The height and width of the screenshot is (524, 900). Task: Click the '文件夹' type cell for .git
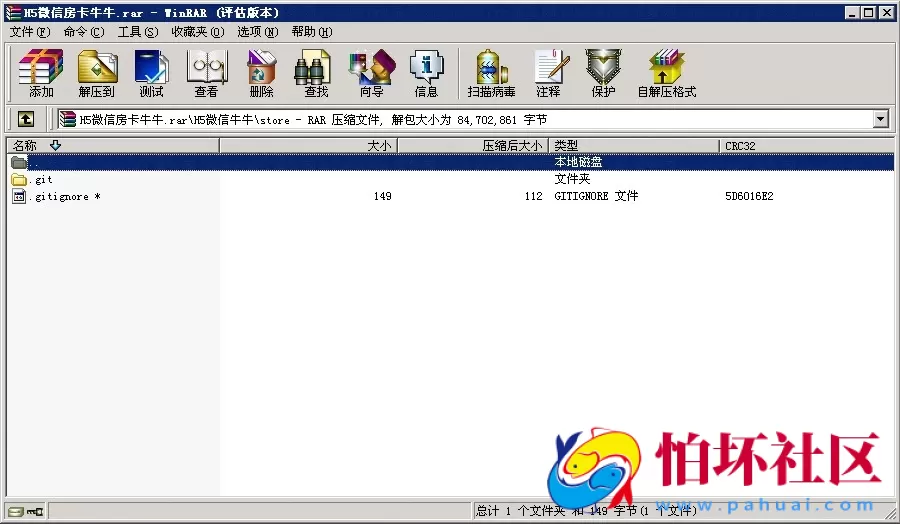pyautogui.click(x=572, y=179)
